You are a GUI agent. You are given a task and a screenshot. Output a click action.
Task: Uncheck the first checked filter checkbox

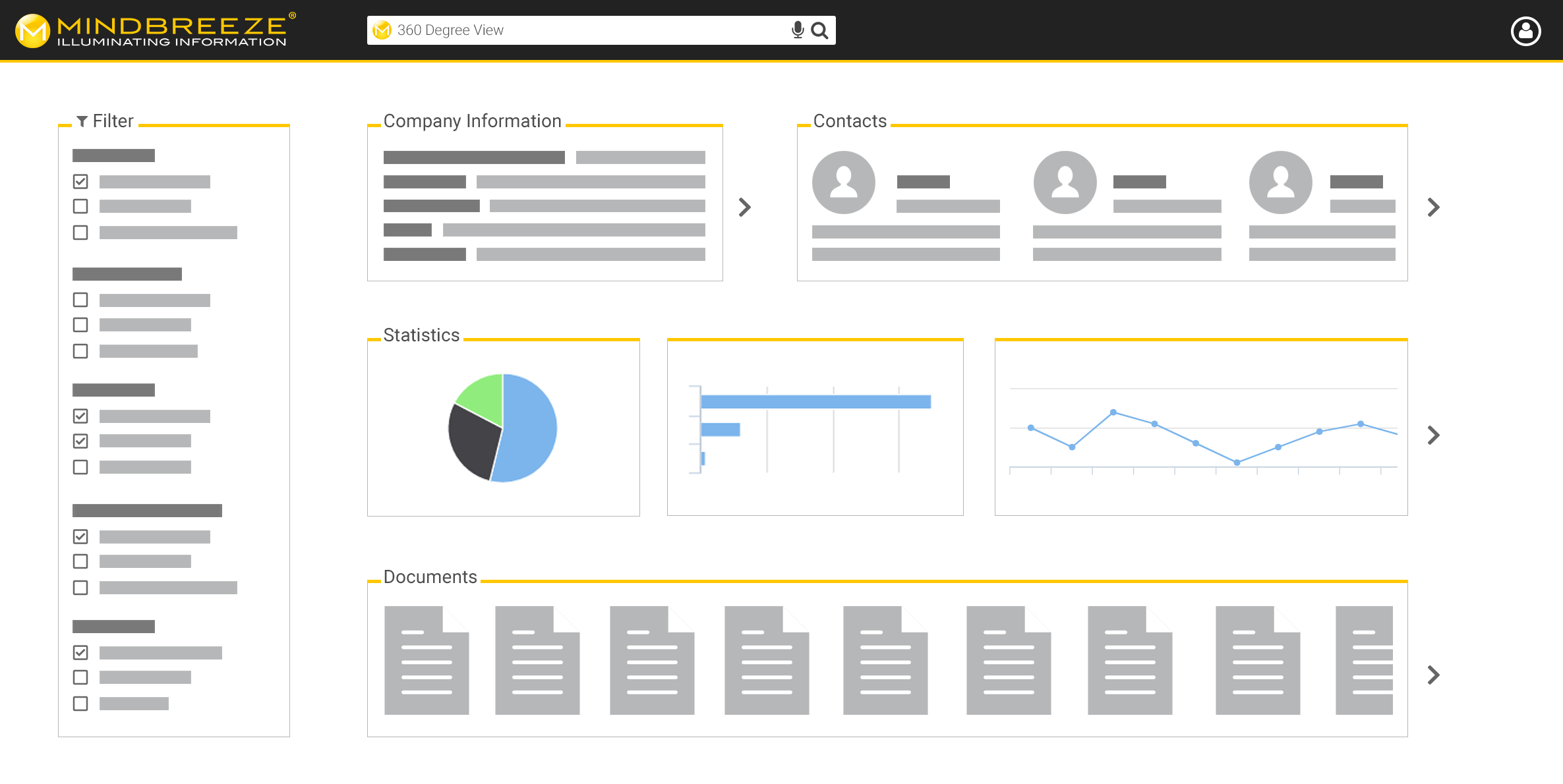80,181
